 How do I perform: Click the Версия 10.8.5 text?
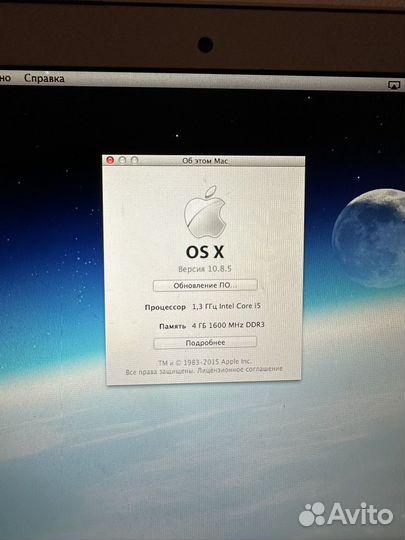tap(205, 269)
